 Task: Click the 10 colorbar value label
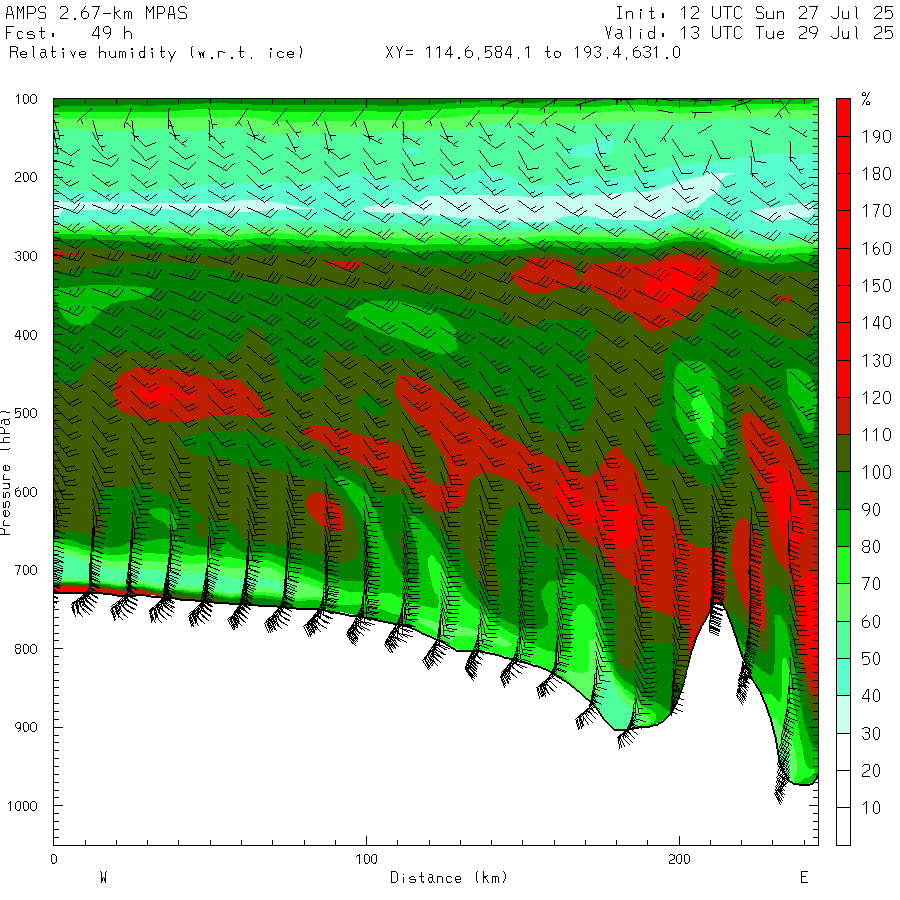tap(871, 808)
